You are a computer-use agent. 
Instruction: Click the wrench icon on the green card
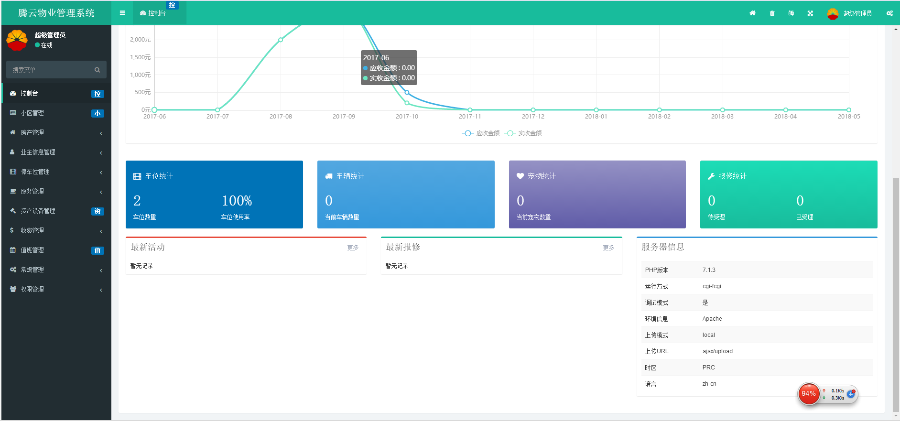point(708,175)
